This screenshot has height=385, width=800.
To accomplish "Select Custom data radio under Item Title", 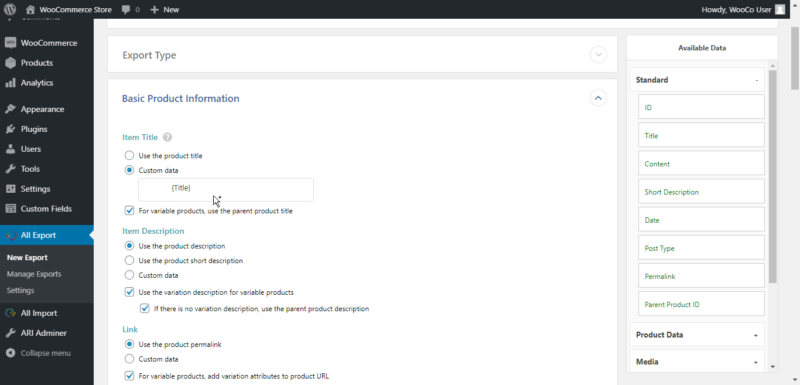I will [130, 170].
